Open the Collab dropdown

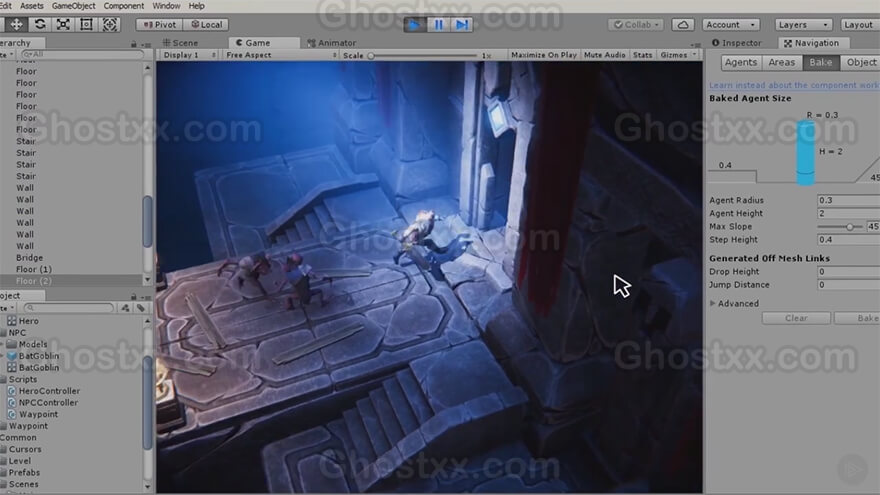pyautogui.click(x=636, y=25)
